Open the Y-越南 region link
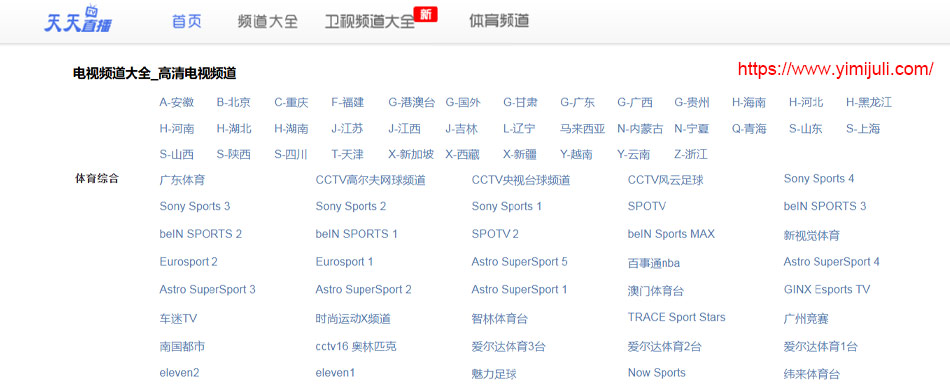The width and height of the screenshot is (950, 390). (576, 154)
